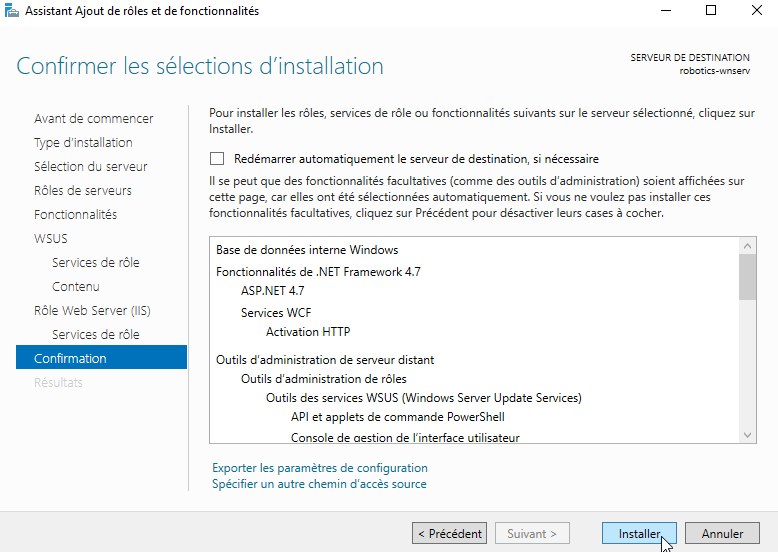Select the WSUS step in the sidebar
Screen dimensions: 778x552
51,239
